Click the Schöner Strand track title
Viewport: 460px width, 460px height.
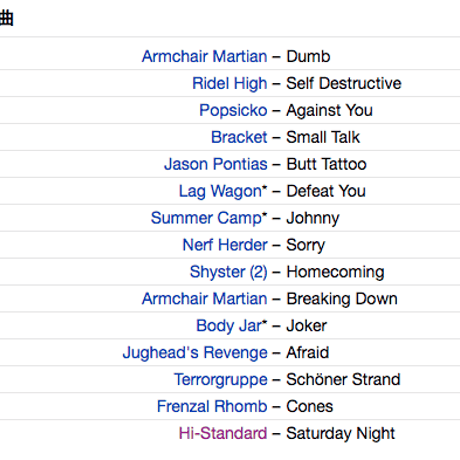343,380
